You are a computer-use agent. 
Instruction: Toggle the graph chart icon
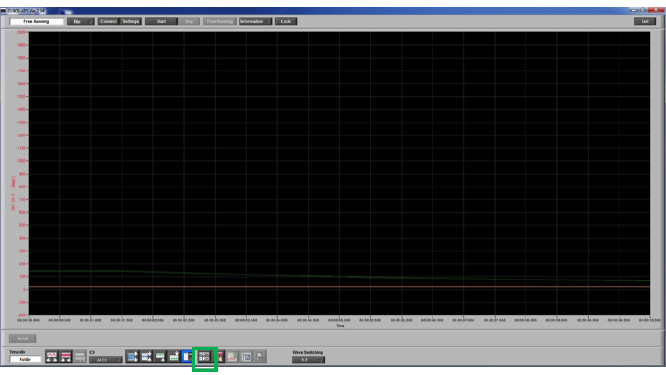click(232, 356)
